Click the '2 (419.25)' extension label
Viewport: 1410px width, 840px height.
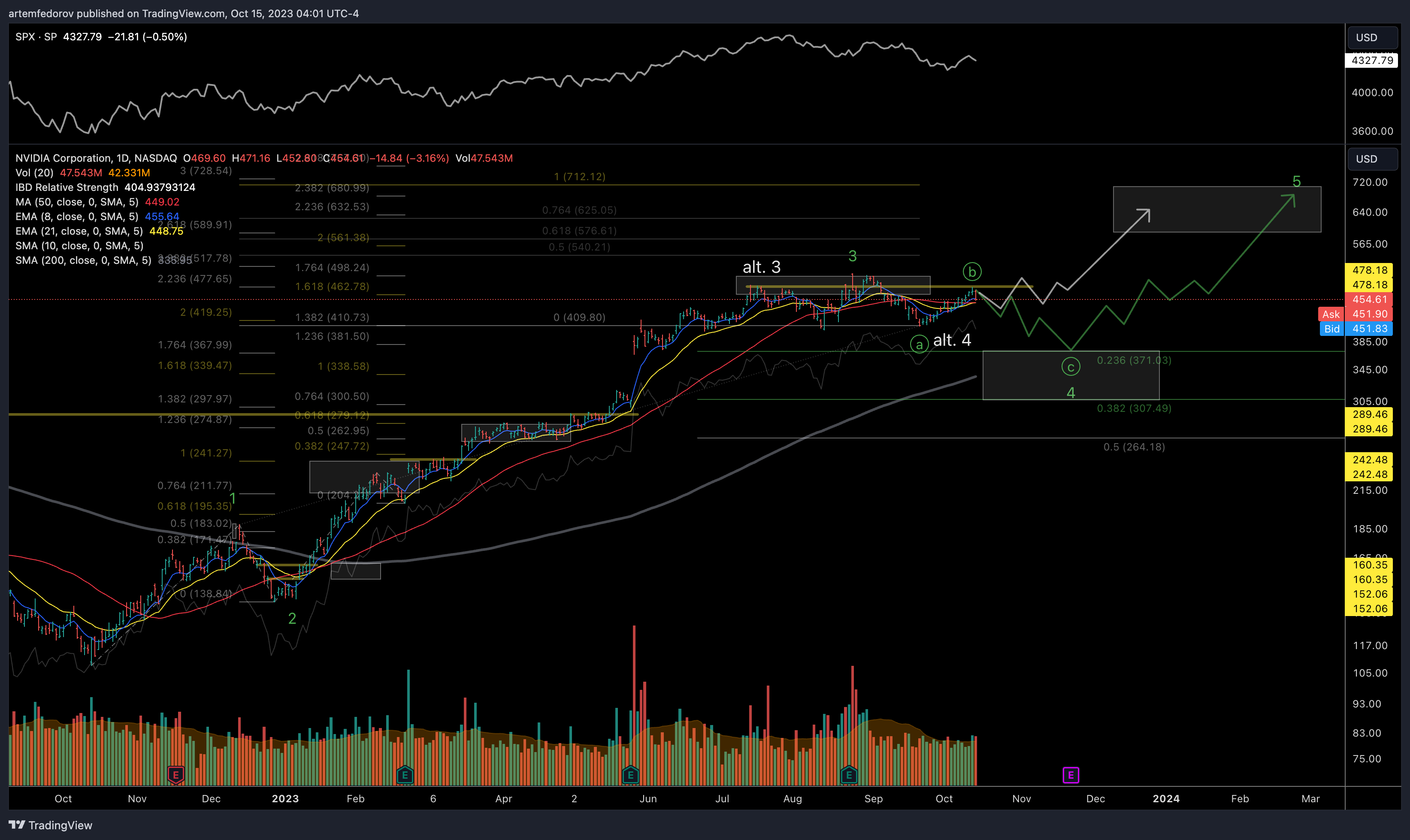coord(206,312)
